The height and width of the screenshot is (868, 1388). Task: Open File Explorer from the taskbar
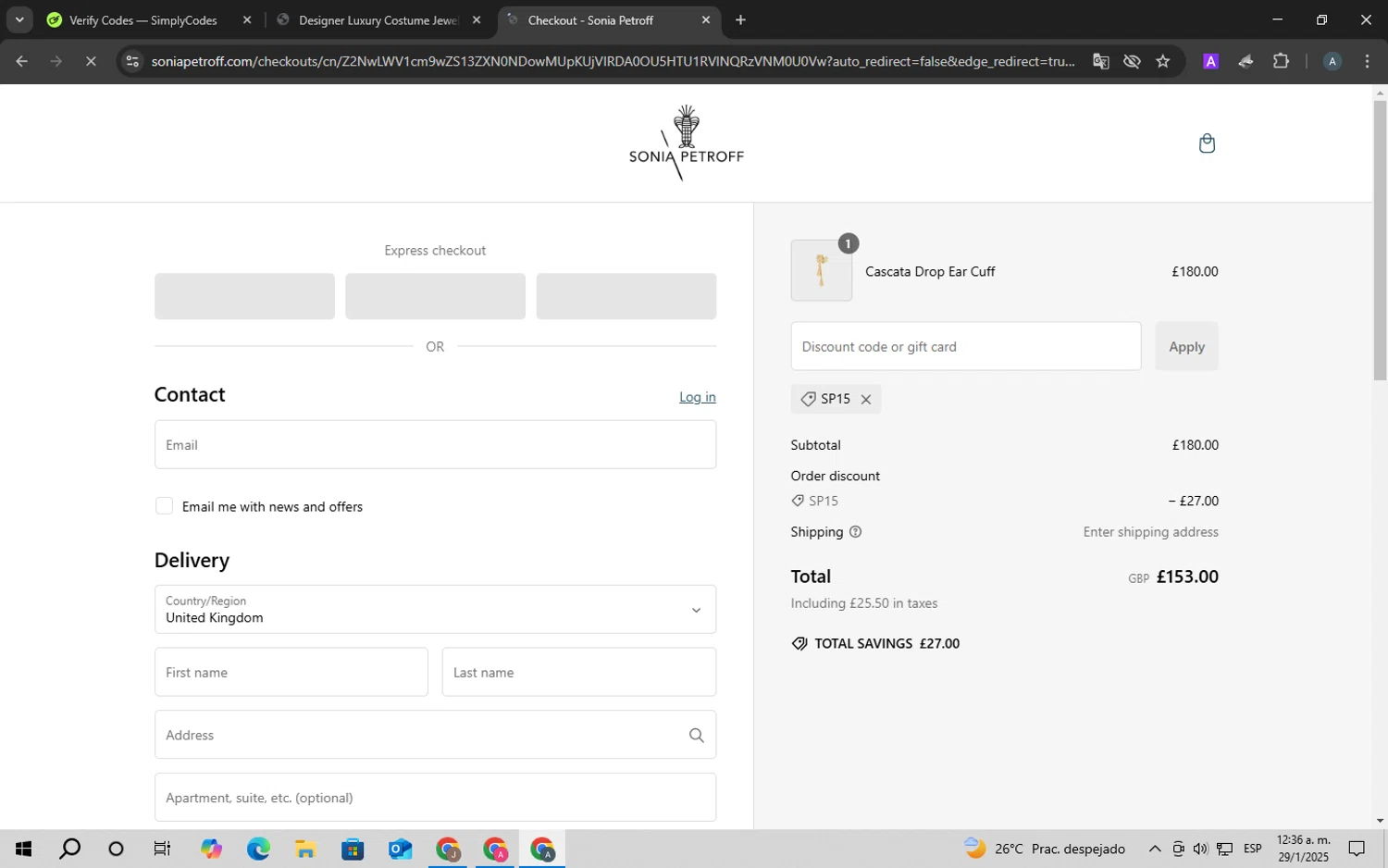tap(305, 849)
